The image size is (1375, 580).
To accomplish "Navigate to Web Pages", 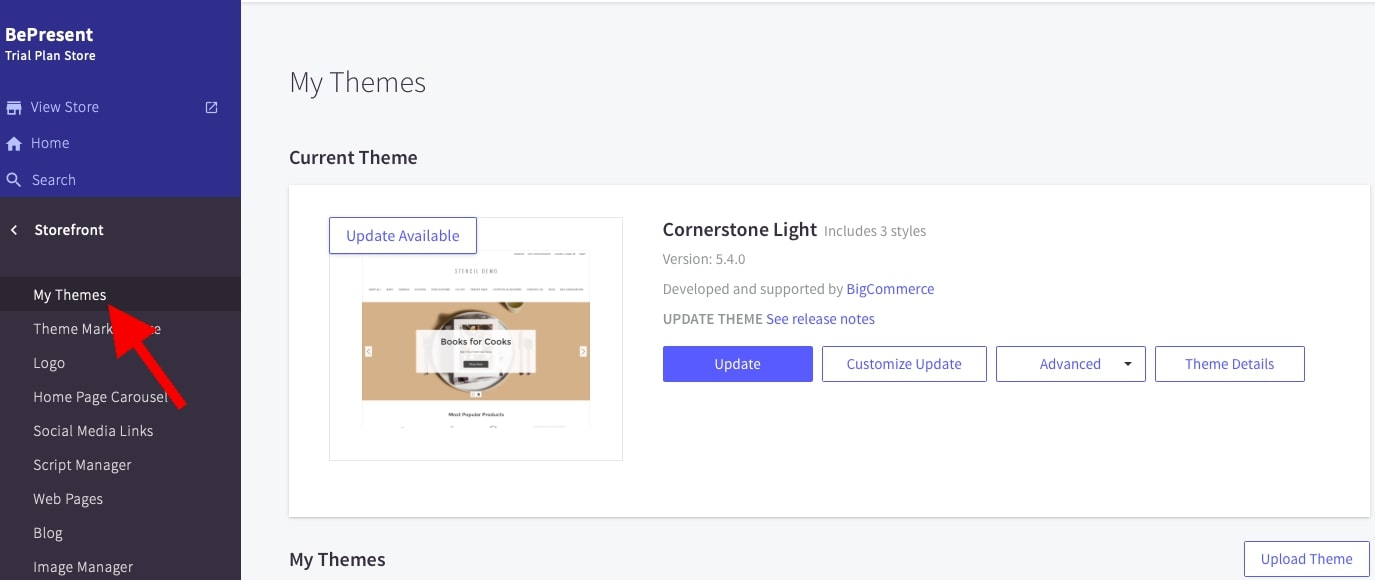I will (68, 499).
